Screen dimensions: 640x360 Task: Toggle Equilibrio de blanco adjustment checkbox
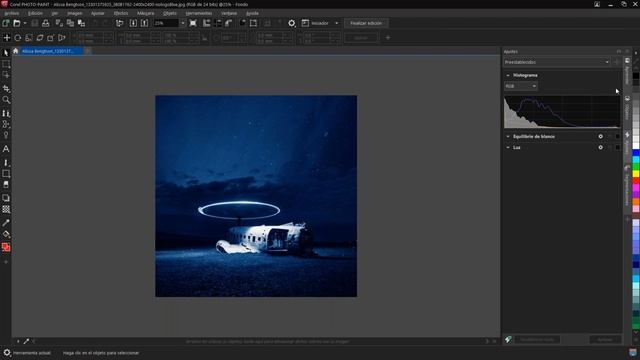(x=617, y=136)
